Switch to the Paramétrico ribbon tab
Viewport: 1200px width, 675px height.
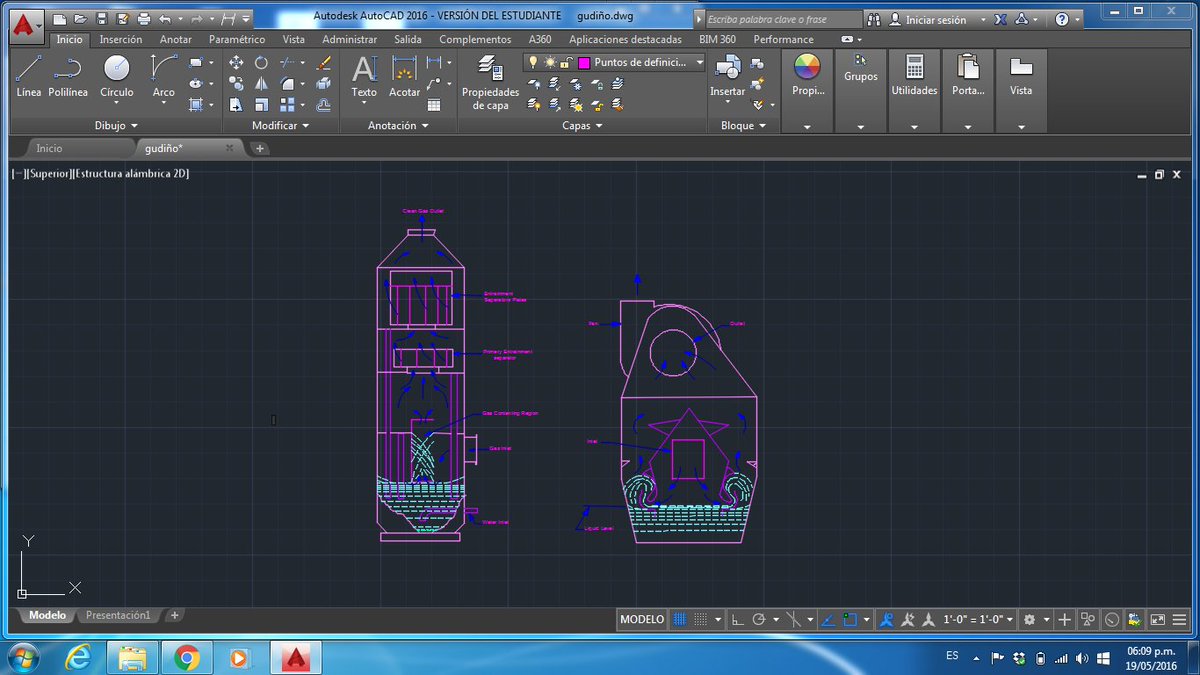coord(237,39)
